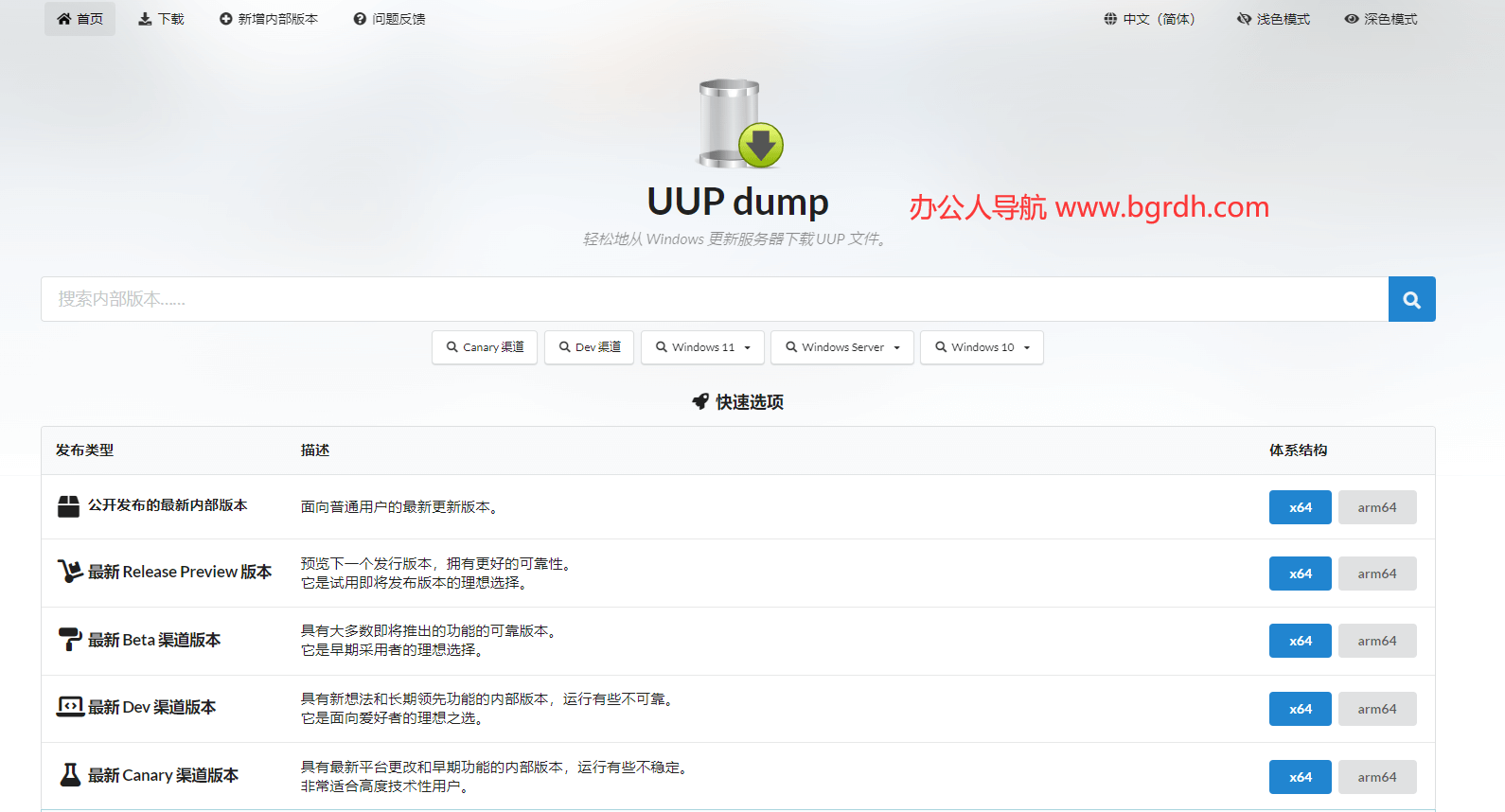Click the 发布类型 column header
The image size is (1505, 812).
84,450
